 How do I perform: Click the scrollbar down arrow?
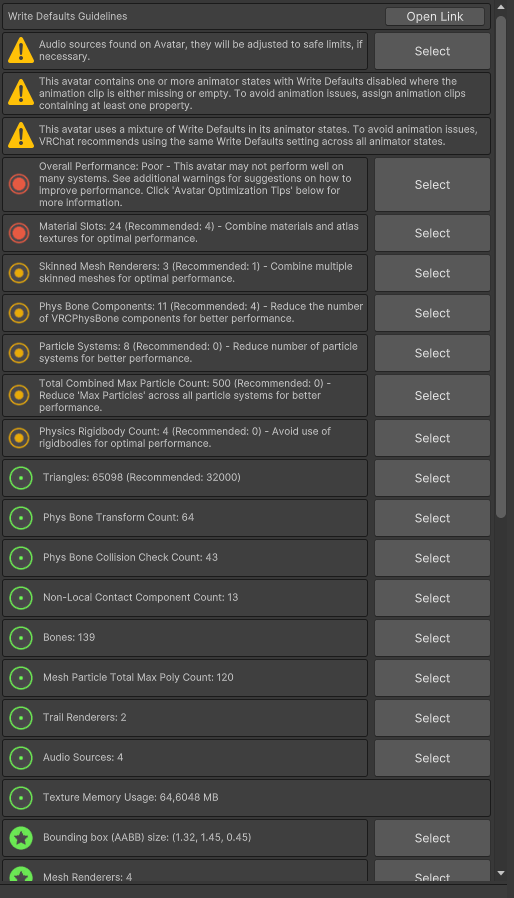click(x=501, y=873)
